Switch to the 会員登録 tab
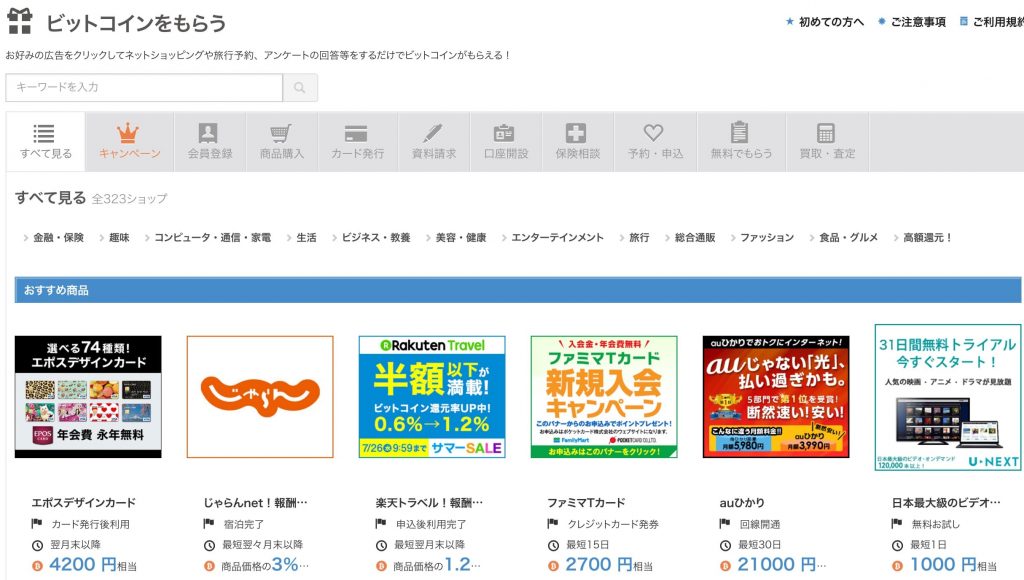This screenshot has height=580, width=1024. click(x=210, y=142)
